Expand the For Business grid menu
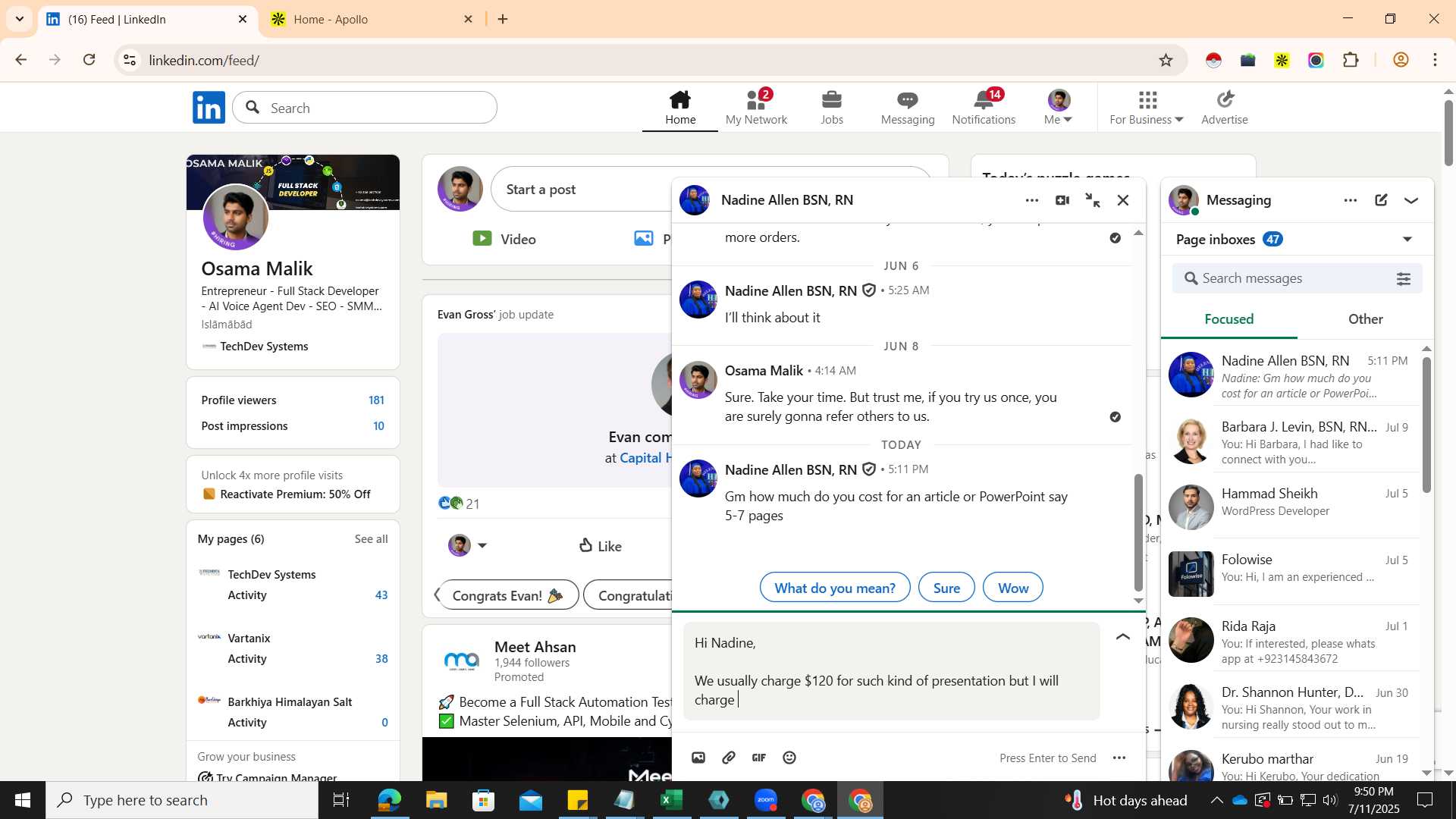 click(x=1147, y=108)
